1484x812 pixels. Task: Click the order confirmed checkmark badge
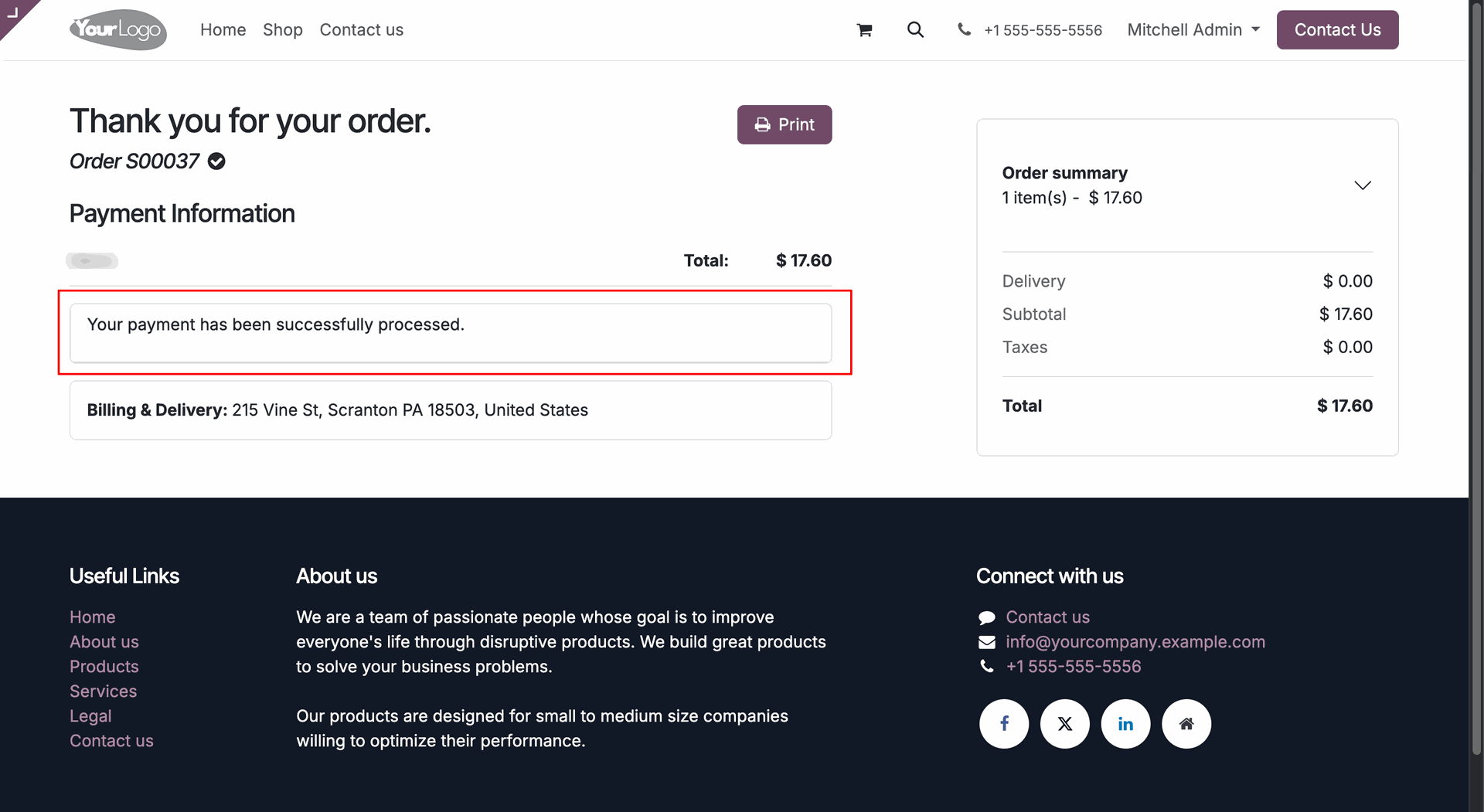click(217, 161)
